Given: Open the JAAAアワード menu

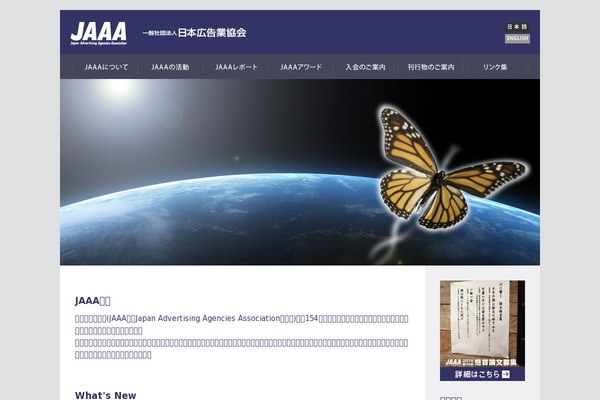Looking at the screenshot, I should pyautogui.click(x=301, y=67).
